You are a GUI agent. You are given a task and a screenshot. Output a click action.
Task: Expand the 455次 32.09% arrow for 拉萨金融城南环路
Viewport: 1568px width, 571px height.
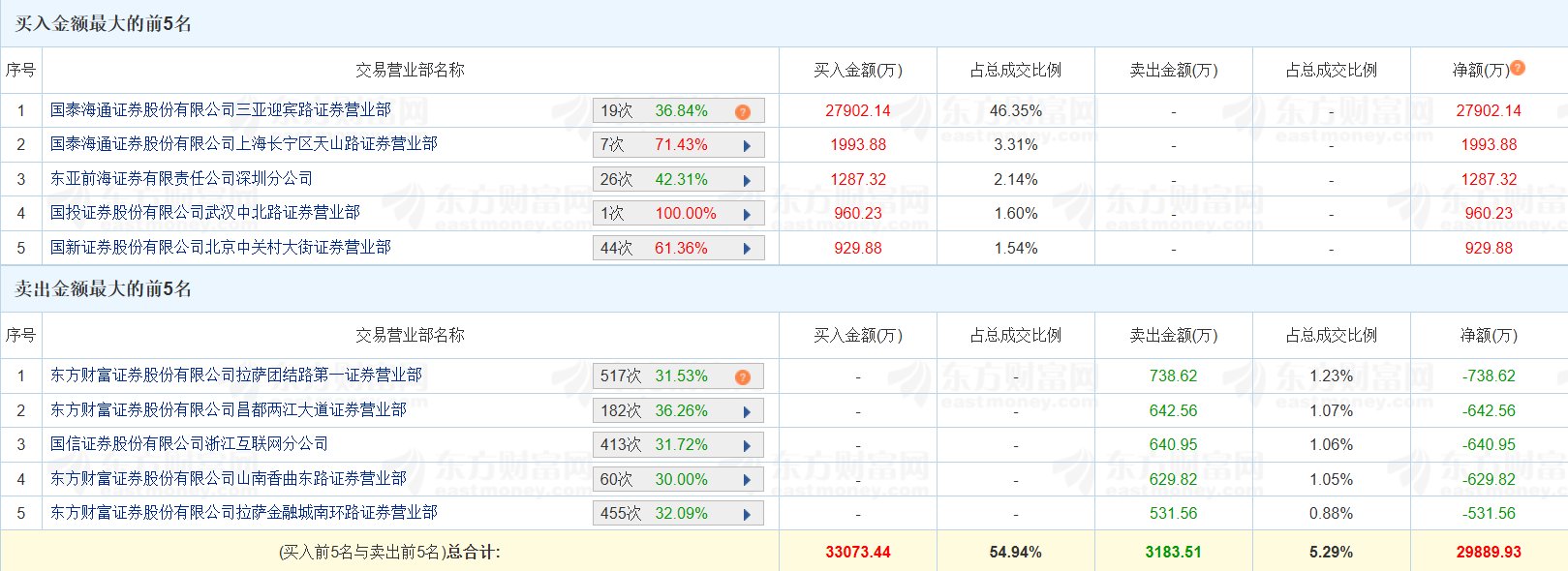tap(747, 515)
